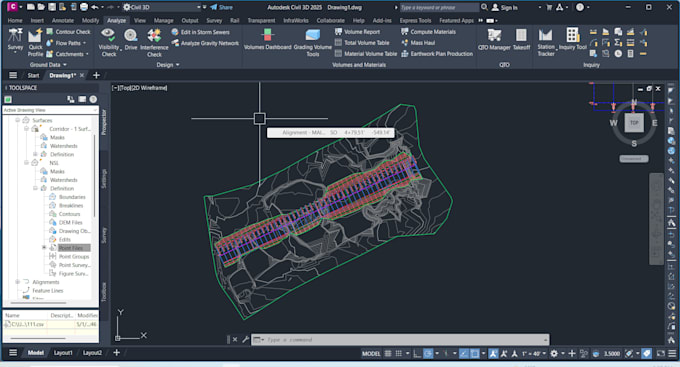Select Breaklines in the Toolspace tree
The height and width of the screenshot is (367, 680).
71,205
